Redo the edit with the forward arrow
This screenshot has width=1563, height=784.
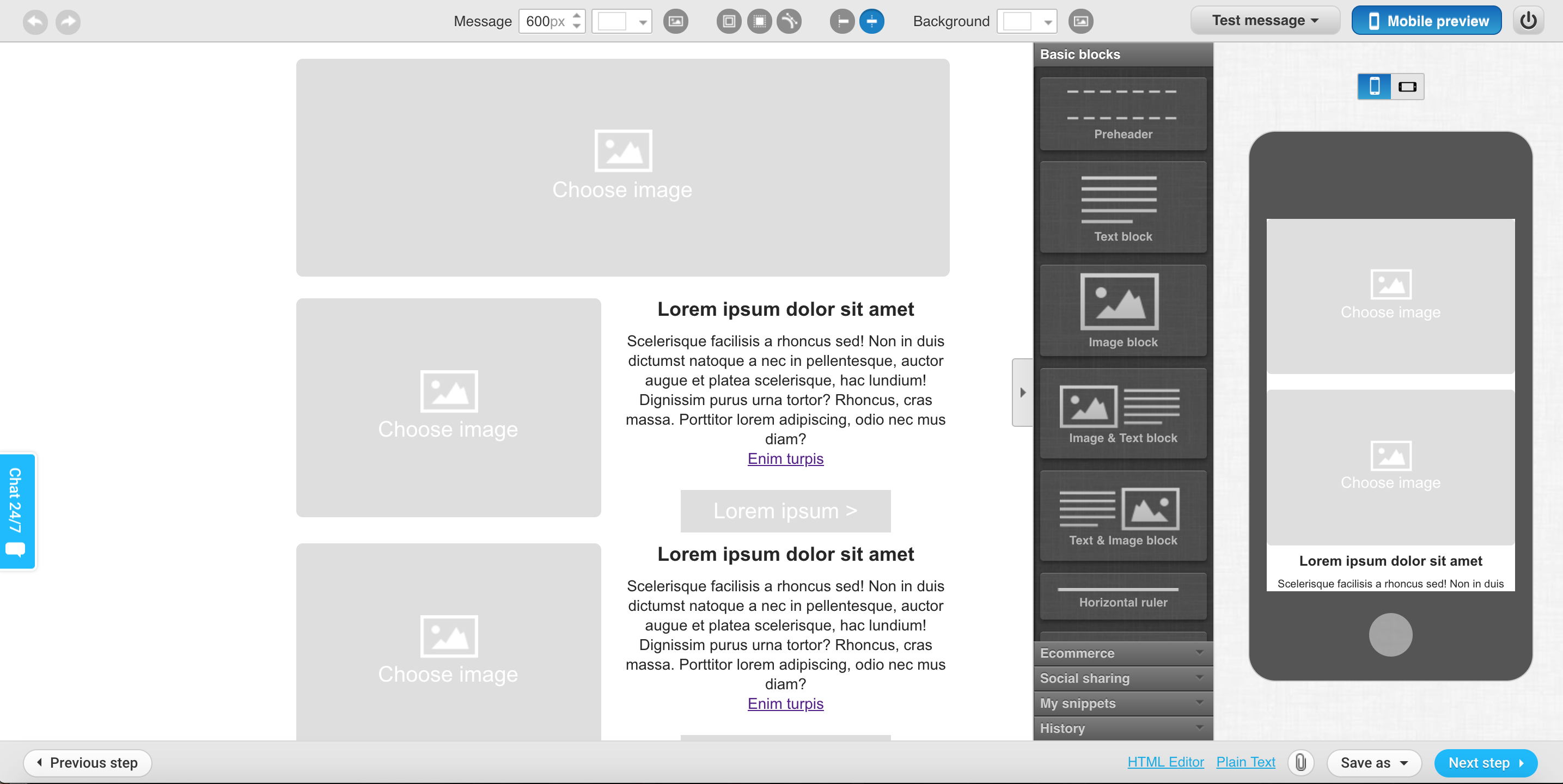pyautogui.click(x=68, y=22)
